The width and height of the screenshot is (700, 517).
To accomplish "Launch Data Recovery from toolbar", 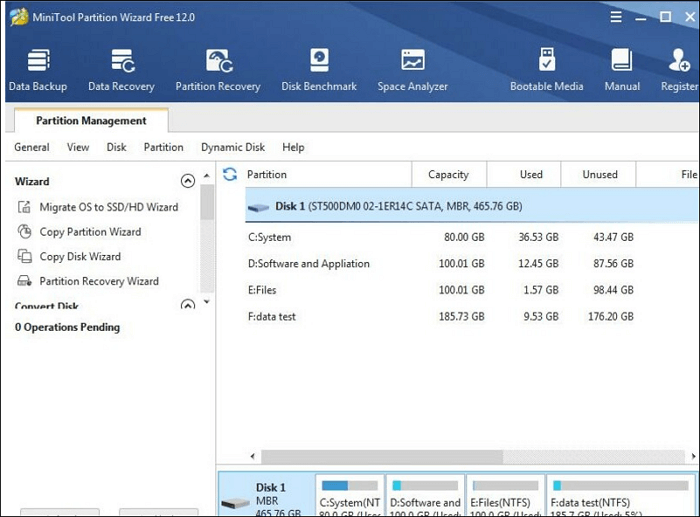I will pyautogui.click(x=121, y=69).
